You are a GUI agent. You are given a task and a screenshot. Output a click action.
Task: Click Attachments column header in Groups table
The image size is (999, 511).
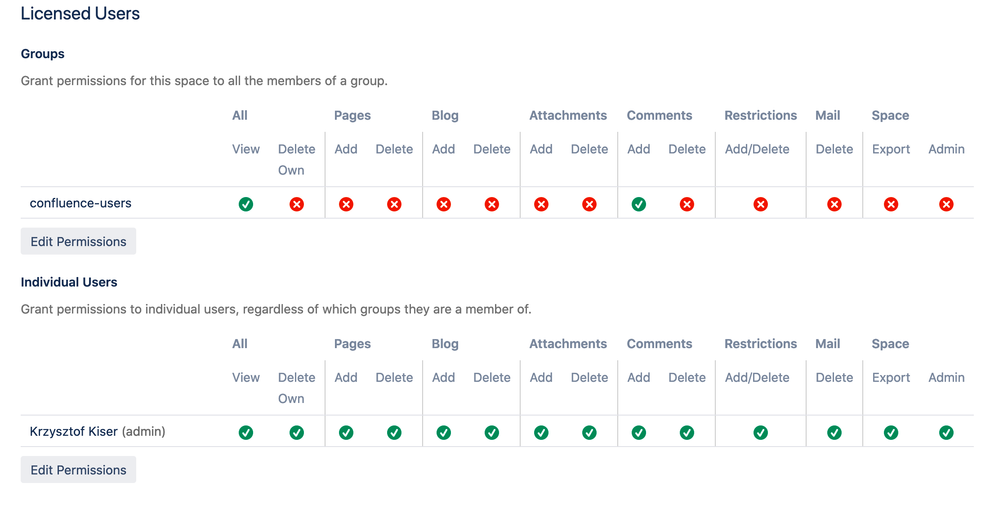[568, 115]
